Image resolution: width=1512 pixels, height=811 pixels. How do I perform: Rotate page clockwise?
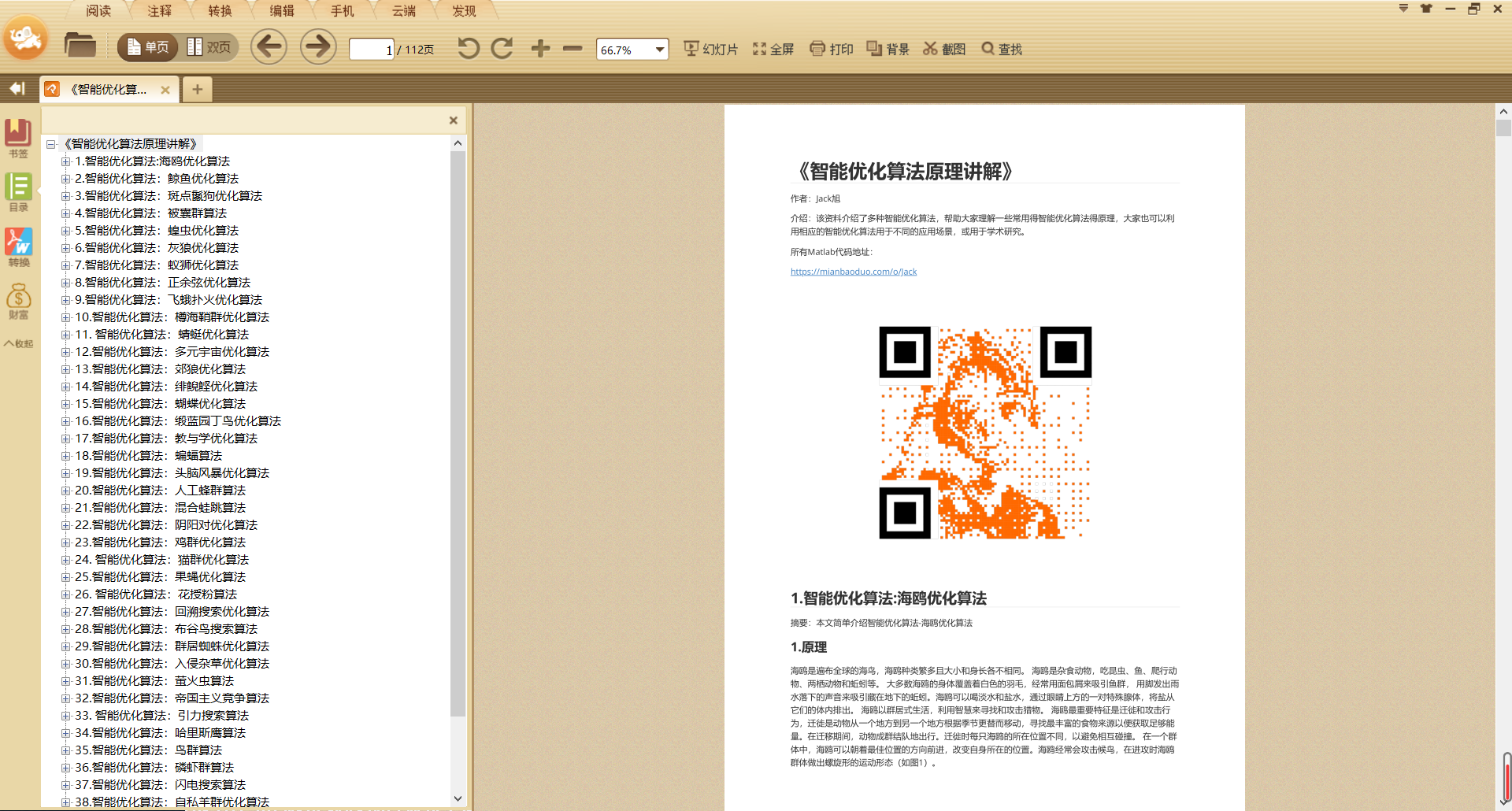(x=502, y=49)
